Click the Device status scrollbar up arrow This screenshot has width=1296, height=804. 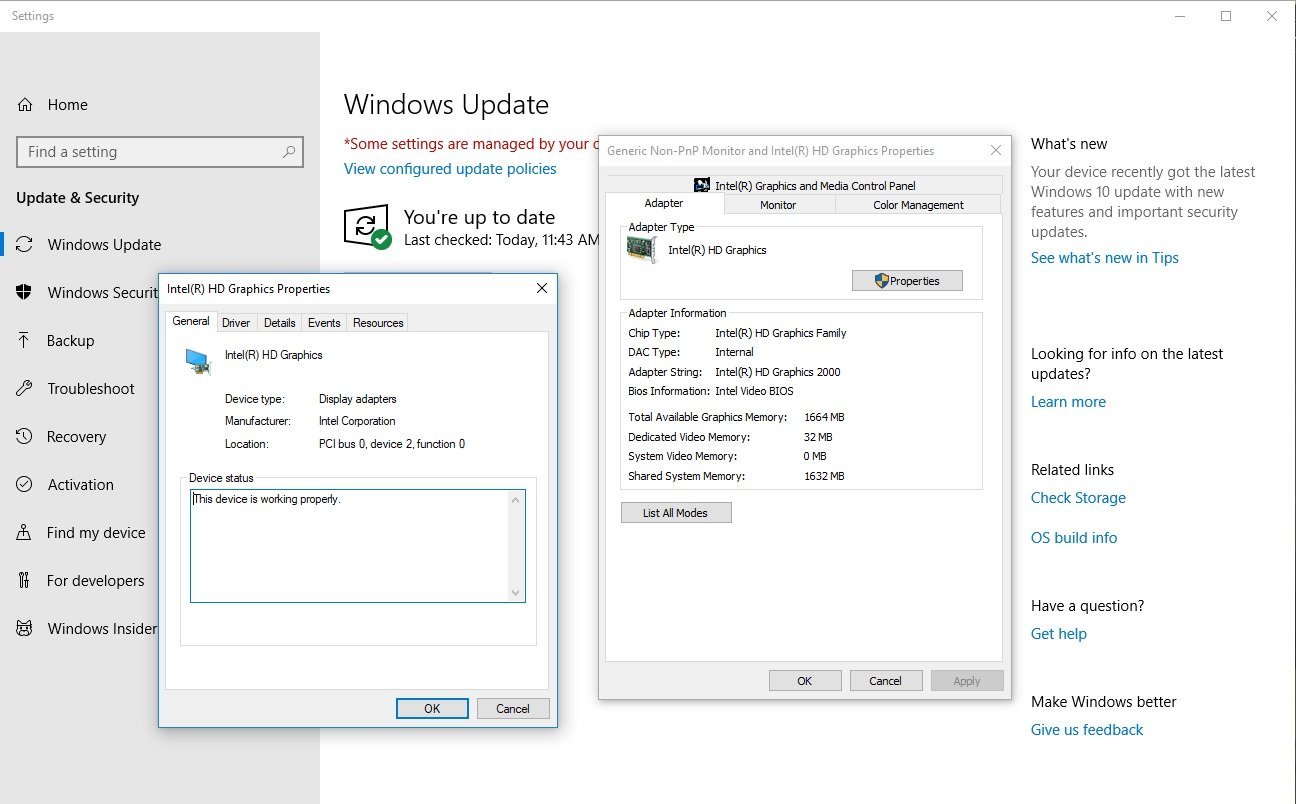[516, 499]
